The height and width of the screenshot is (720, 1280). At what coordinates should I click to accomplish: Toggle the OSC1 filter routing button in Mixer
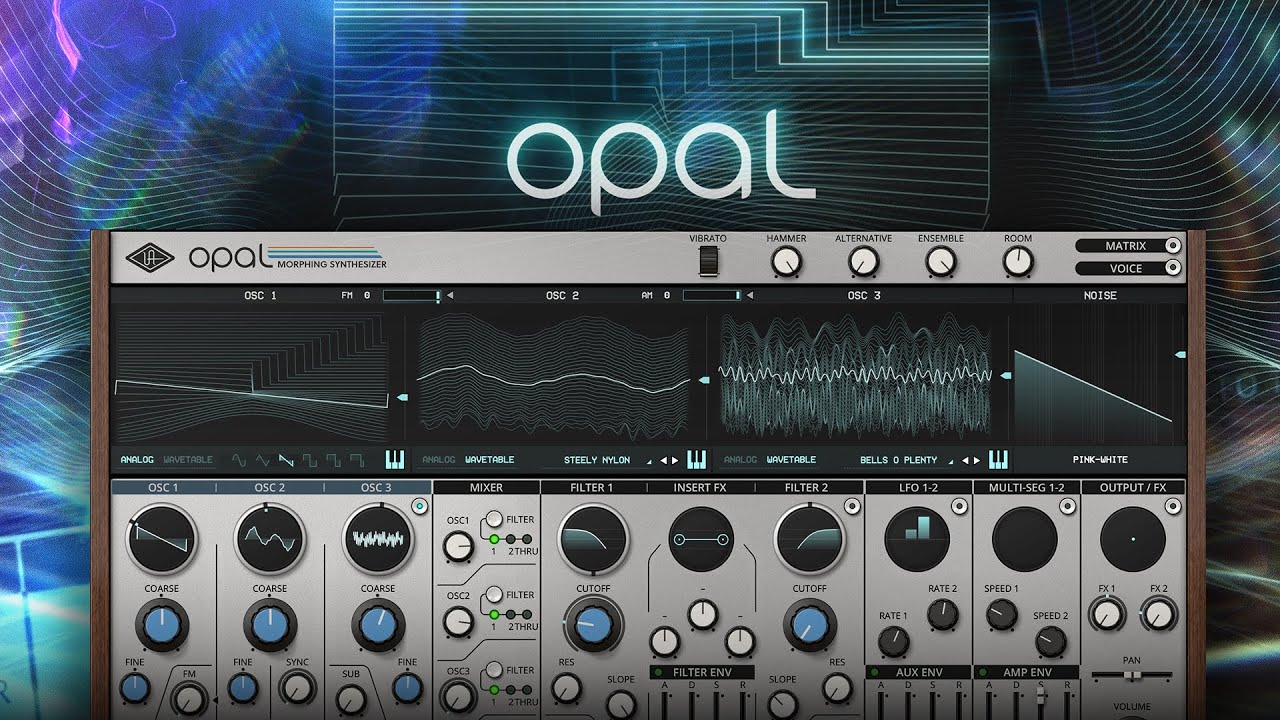[494, 519]
